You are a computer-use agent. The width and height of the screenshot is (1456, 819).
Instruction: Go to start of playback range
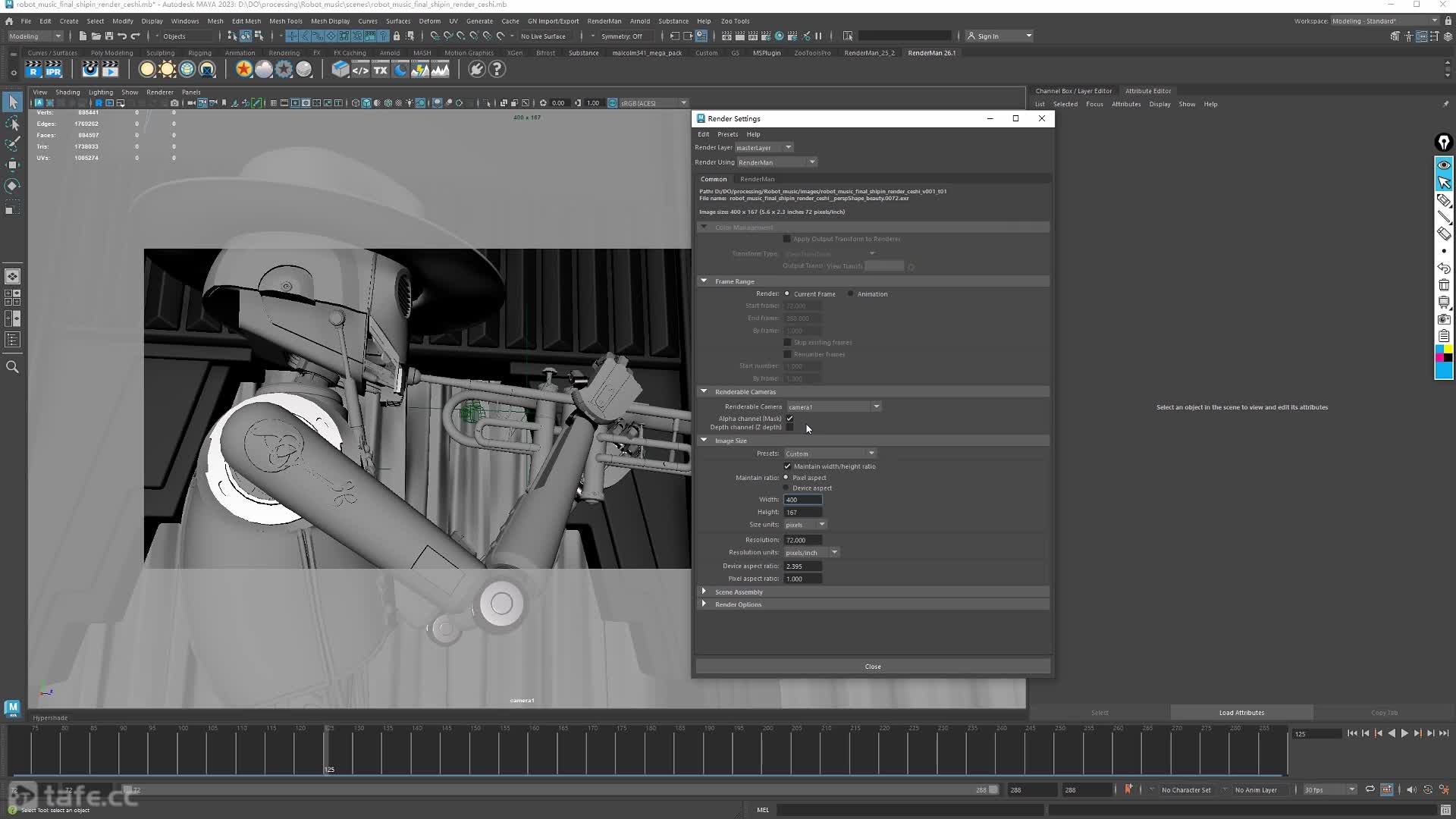click(1352, 733)
